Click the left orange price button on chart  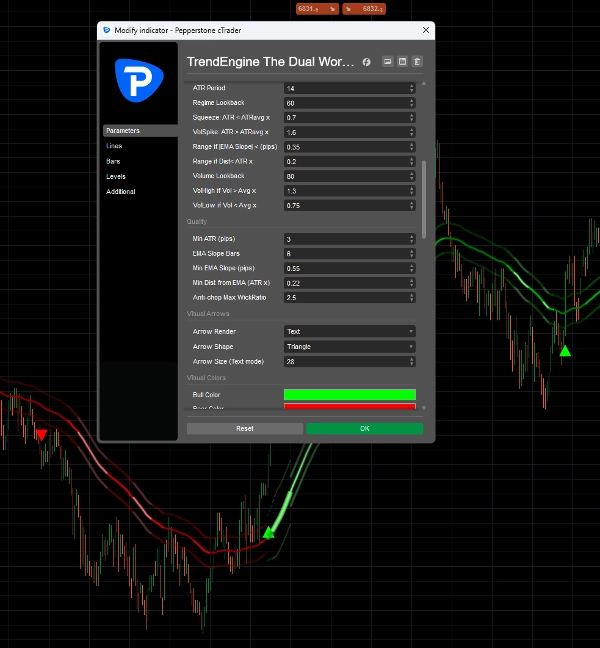pos(317,9)
